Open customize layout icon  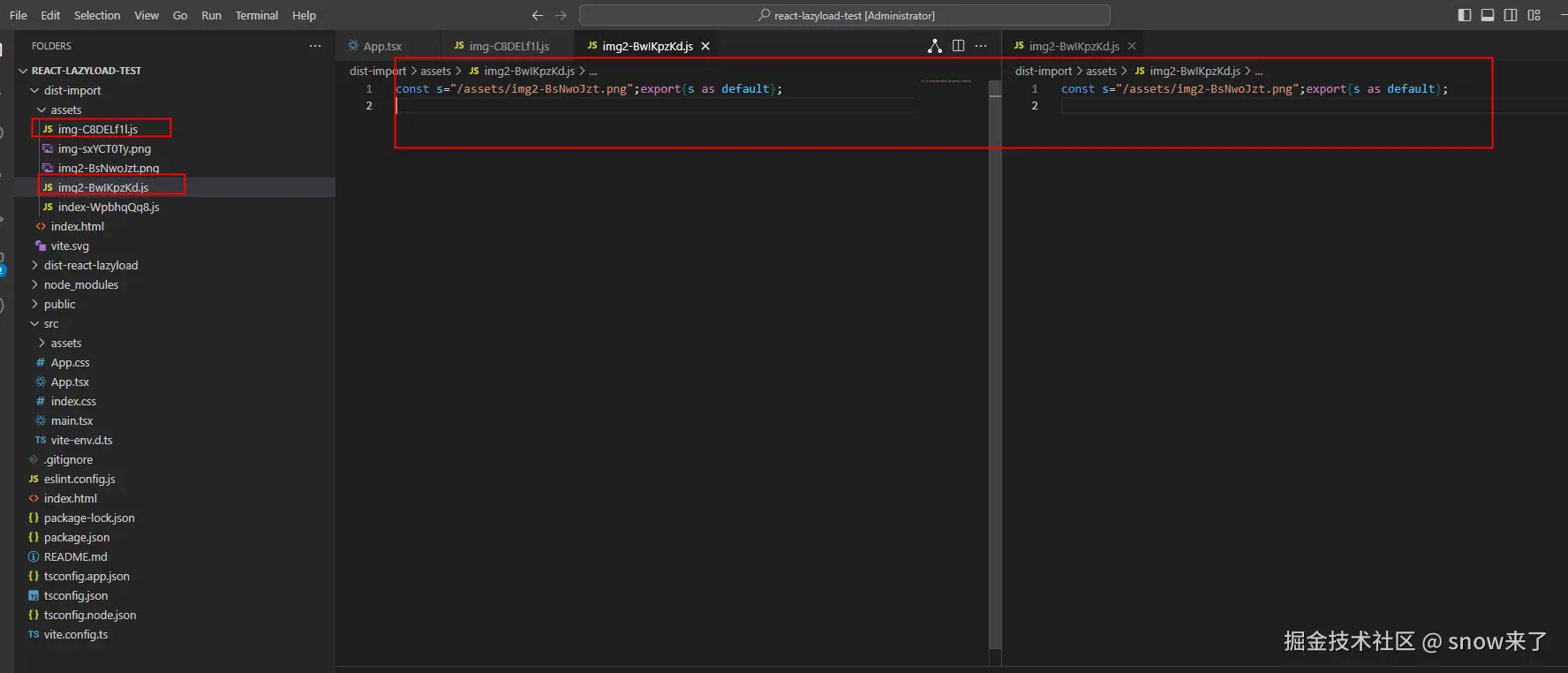coord(1534,15)
